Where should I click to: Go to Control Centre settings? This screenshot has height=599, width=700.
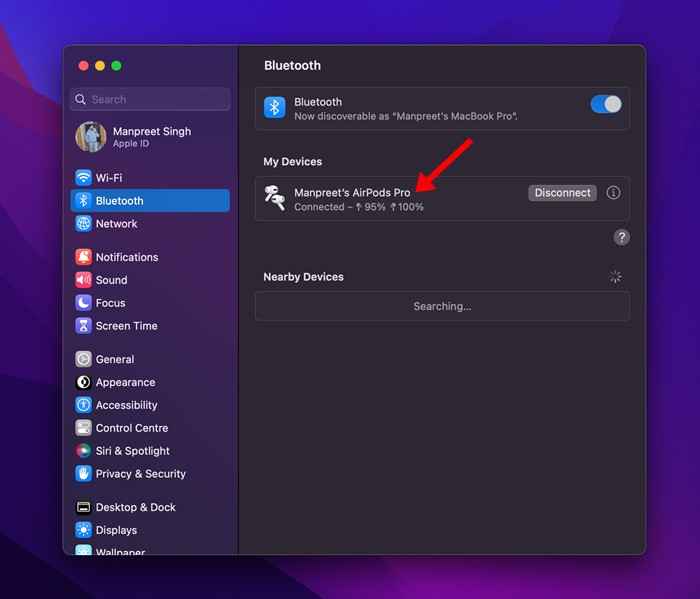coord(150,428)
